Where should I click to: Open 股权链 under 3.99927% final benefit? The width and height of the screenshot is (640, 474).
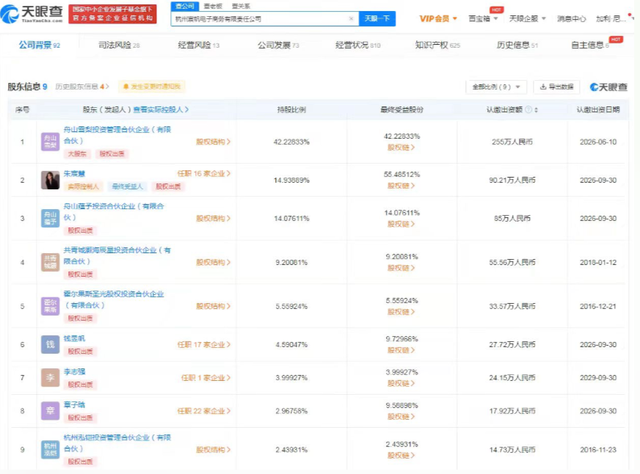point(401,383)
